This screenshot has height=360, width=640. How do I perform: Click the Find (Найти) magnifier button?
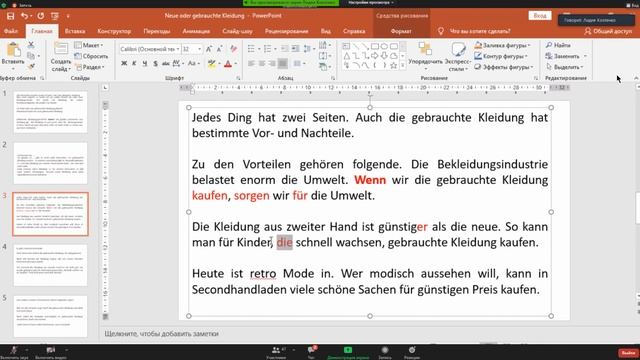tap(559, 45)
